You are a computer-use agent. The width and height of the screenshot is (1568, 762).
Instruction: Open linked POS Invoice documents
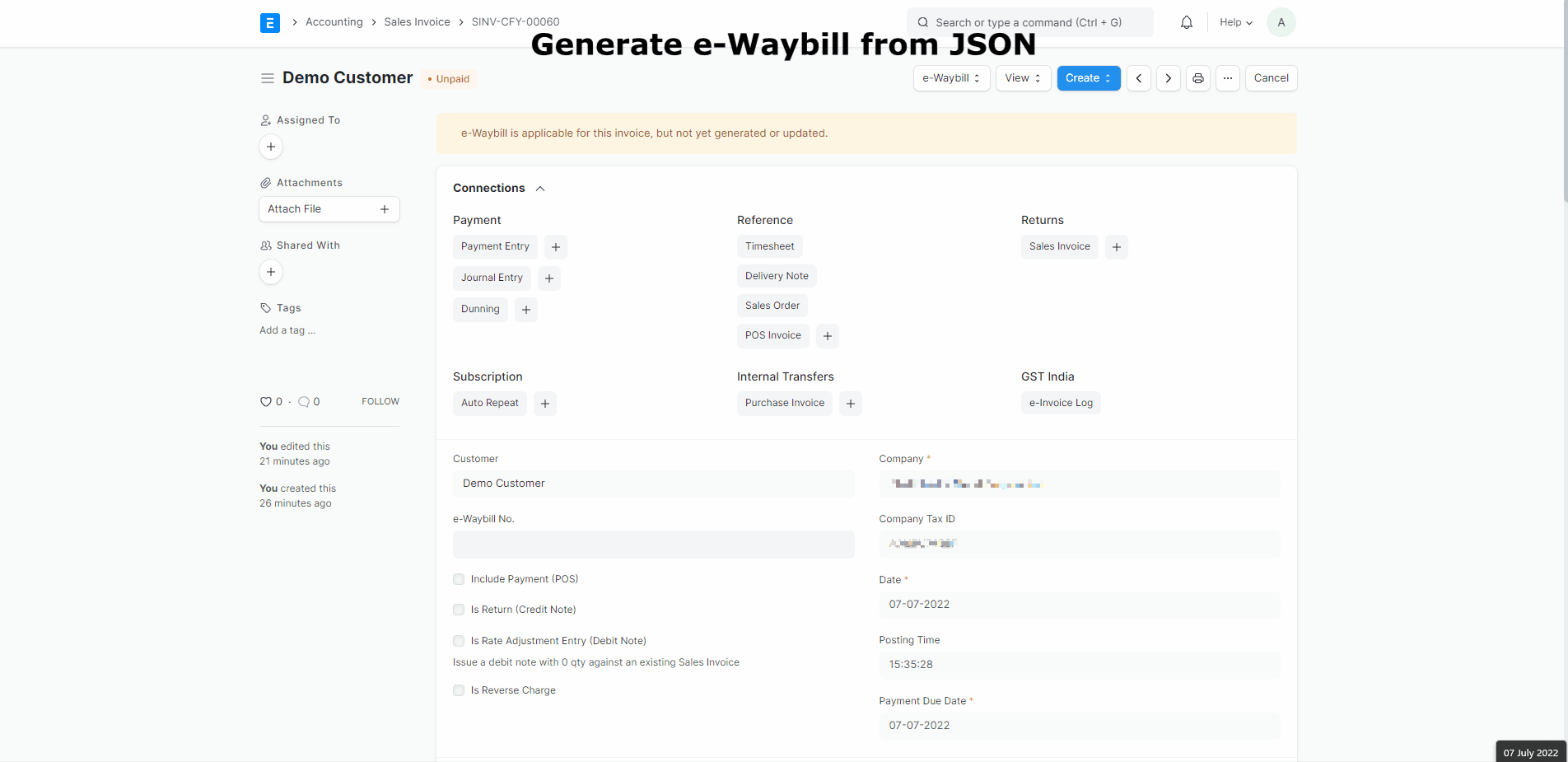coord(773,335)
